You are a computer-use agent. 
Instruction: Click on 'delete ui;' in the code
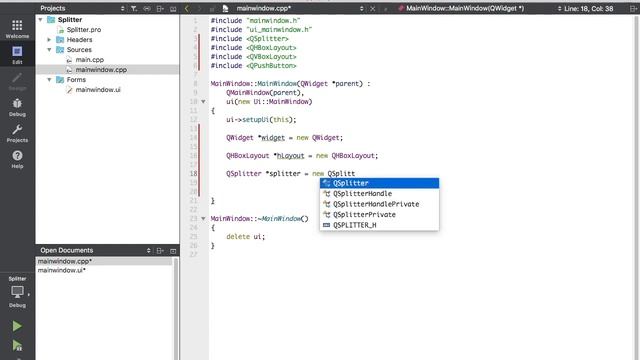point(245,237)
